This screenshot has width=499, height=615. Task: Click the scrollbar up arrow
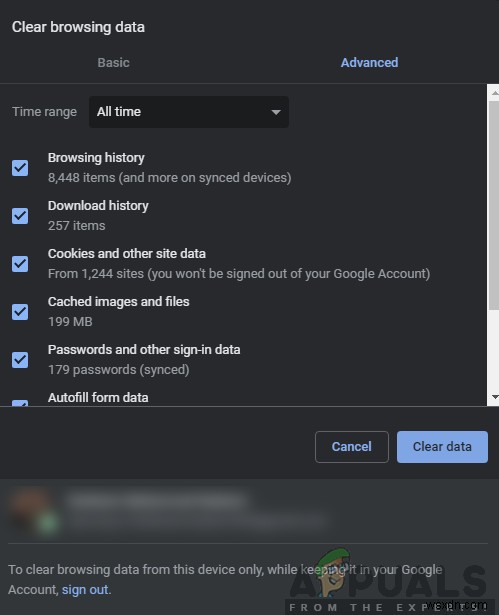[494, 93]
